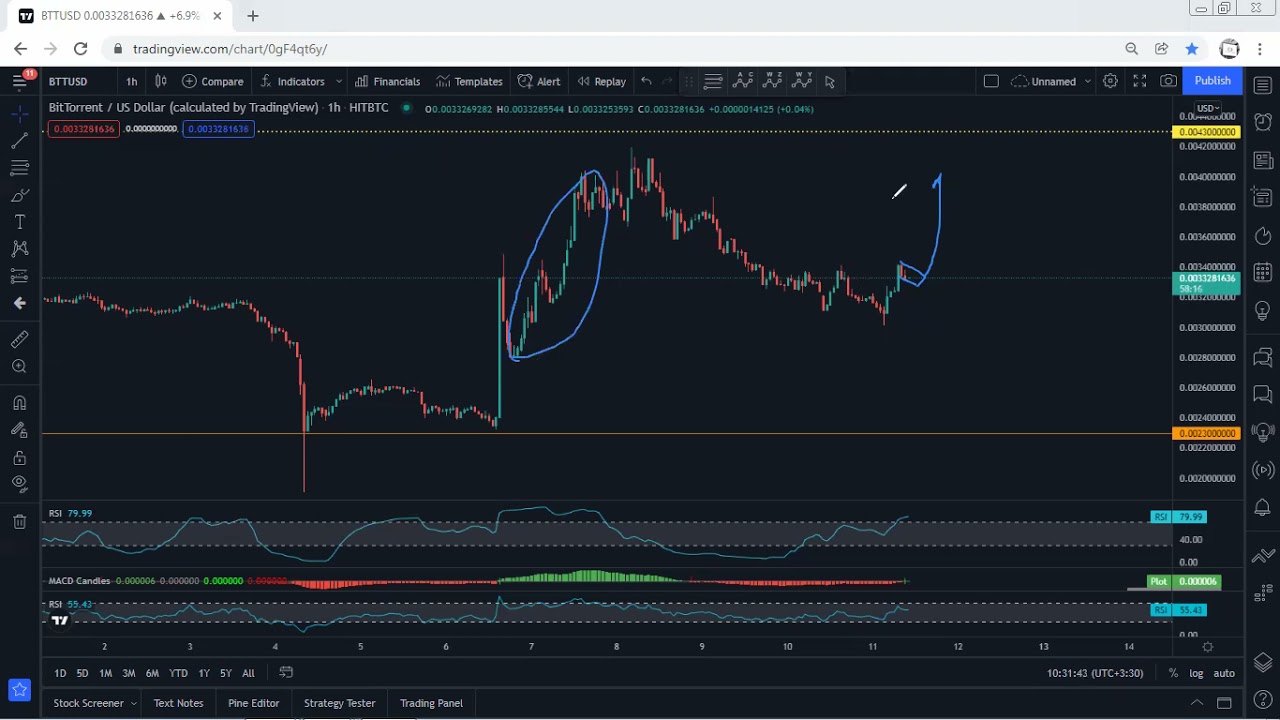The width and height of the screenshot is (1280, 720).
Task: Click the Publish button
Action: [x=1212, y=81]
